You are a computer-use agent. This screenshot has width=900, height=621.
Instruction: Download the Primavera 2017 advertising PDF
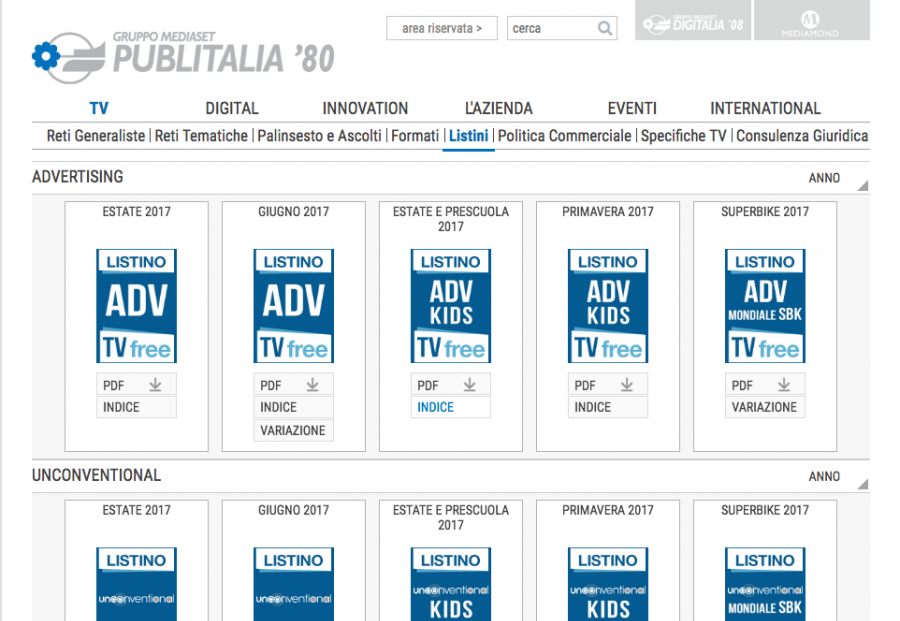pyautogui.click(x=608, y=385)
